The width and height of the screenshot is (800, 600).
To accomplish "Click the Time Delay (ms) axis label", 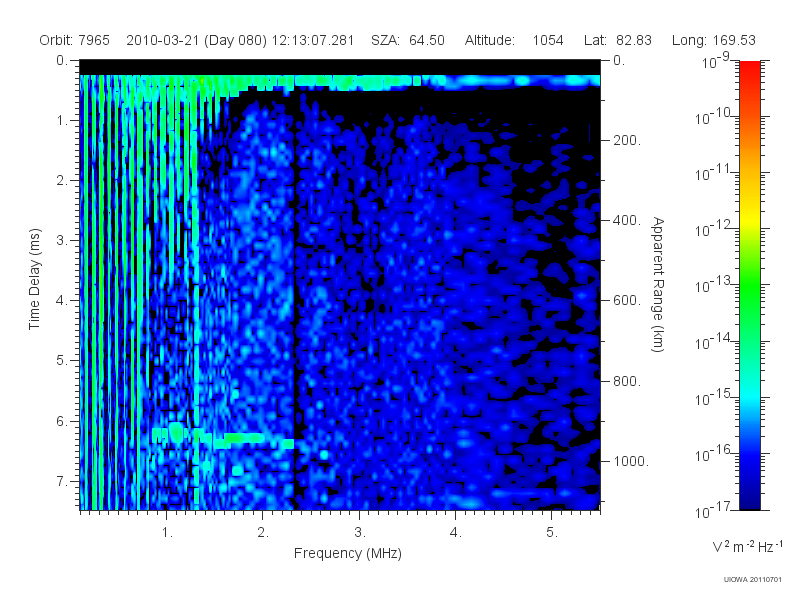I will point(34,279).
